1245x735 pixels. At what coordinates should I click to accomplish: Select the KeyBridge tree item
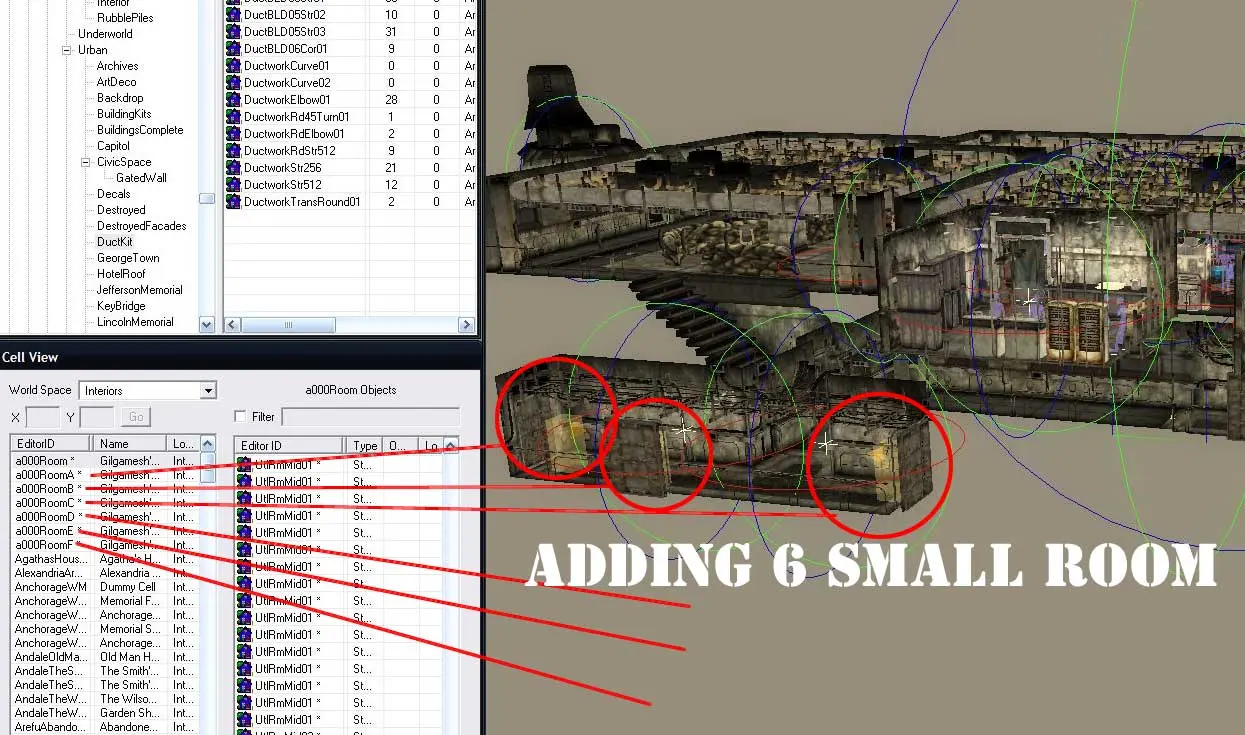click(x=121, y=306)
